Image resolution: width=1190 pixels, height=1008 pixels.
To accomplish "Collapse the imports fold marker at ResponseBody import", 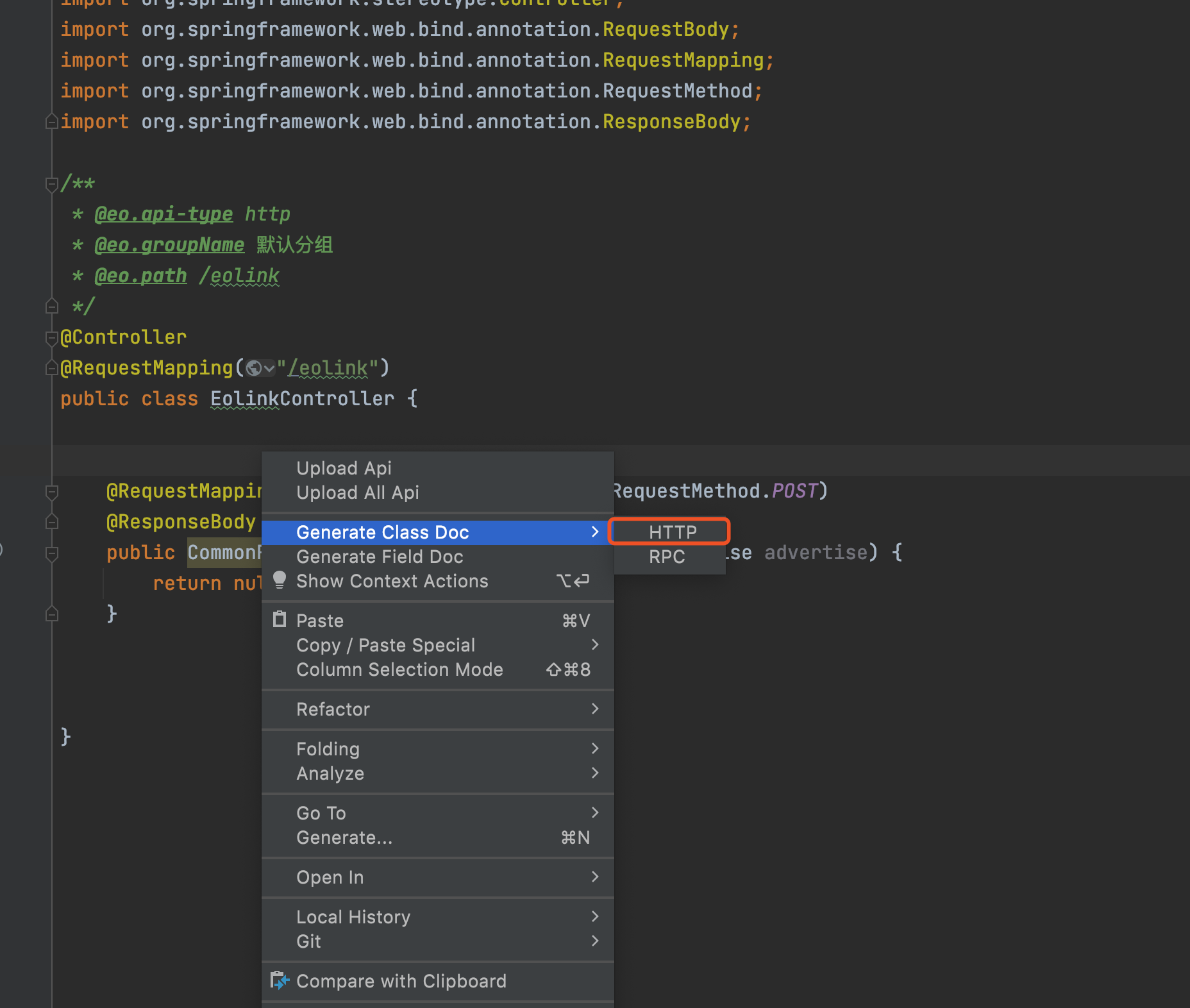I will 52,121.
